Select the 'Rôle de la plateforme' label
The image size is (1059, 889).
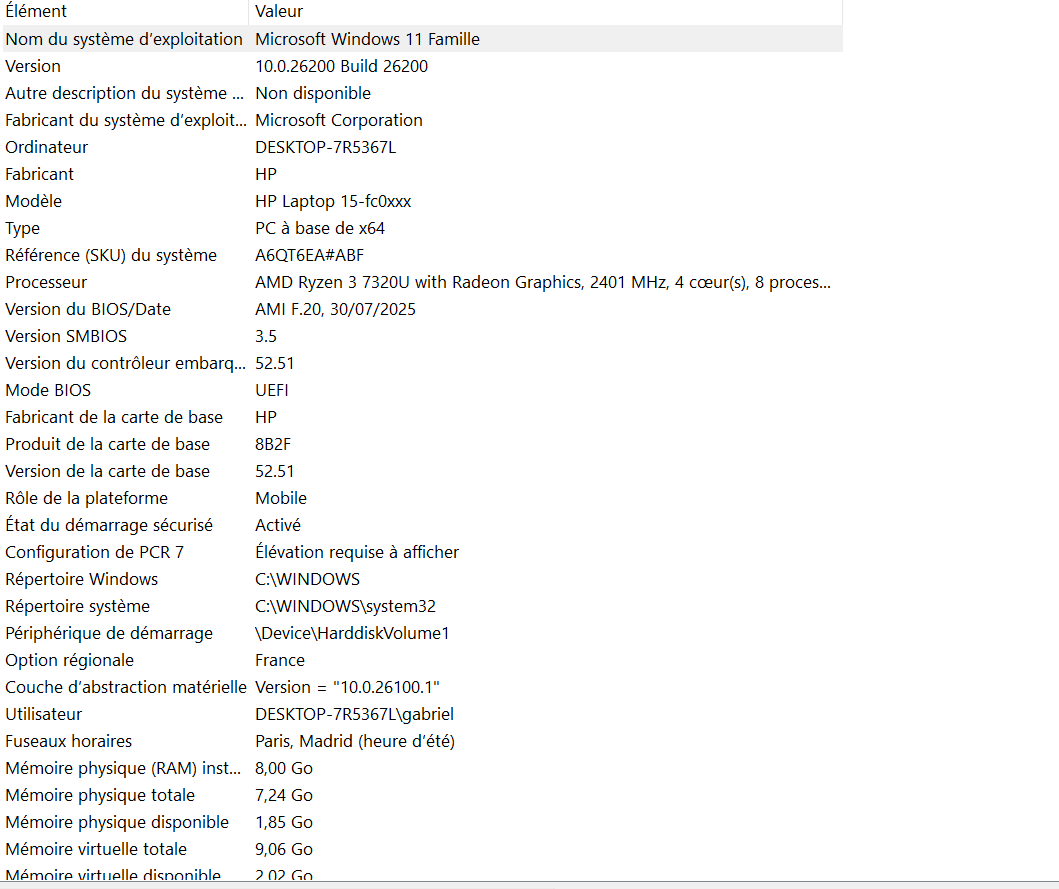86,499
